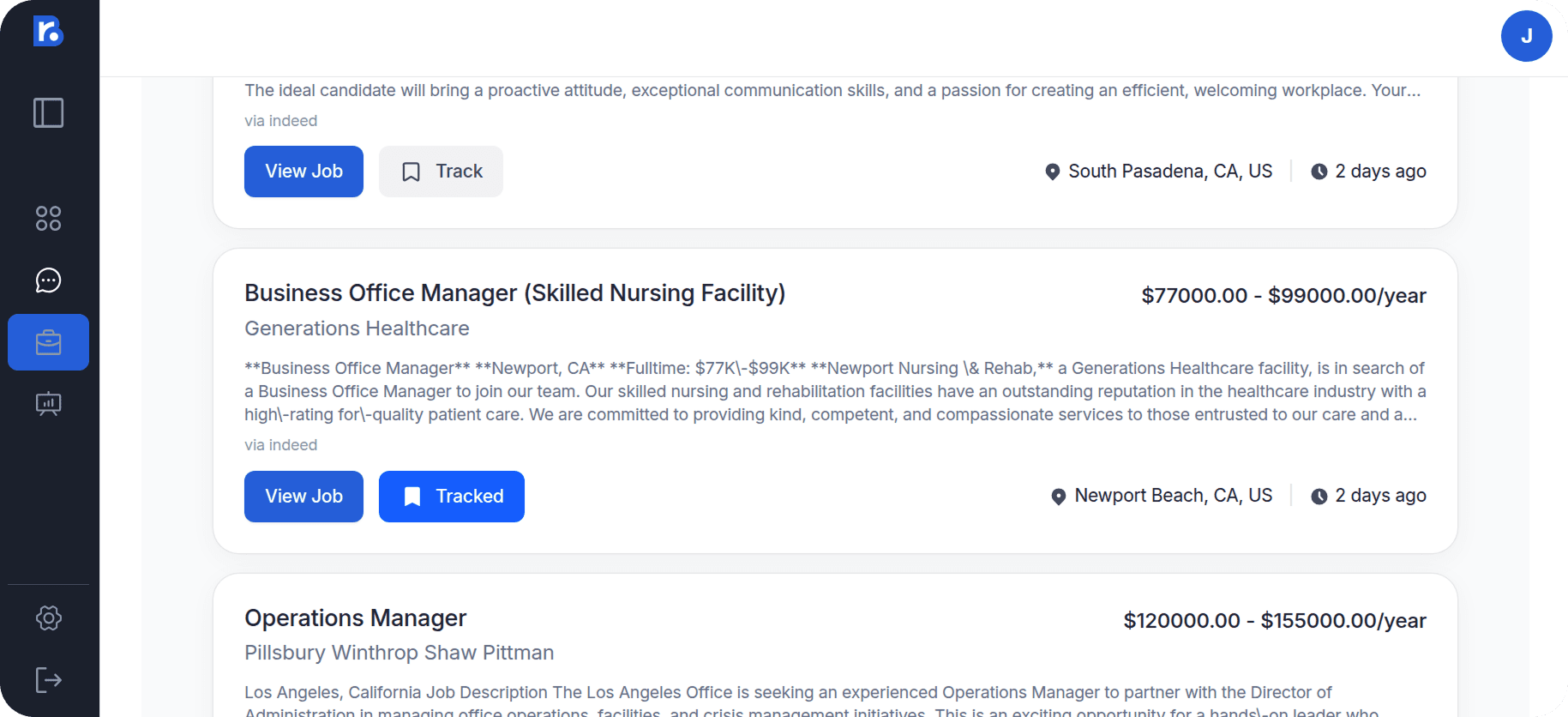Click clock icon on Newport Beach job

pyautogui.click(x=1319, y=497)
